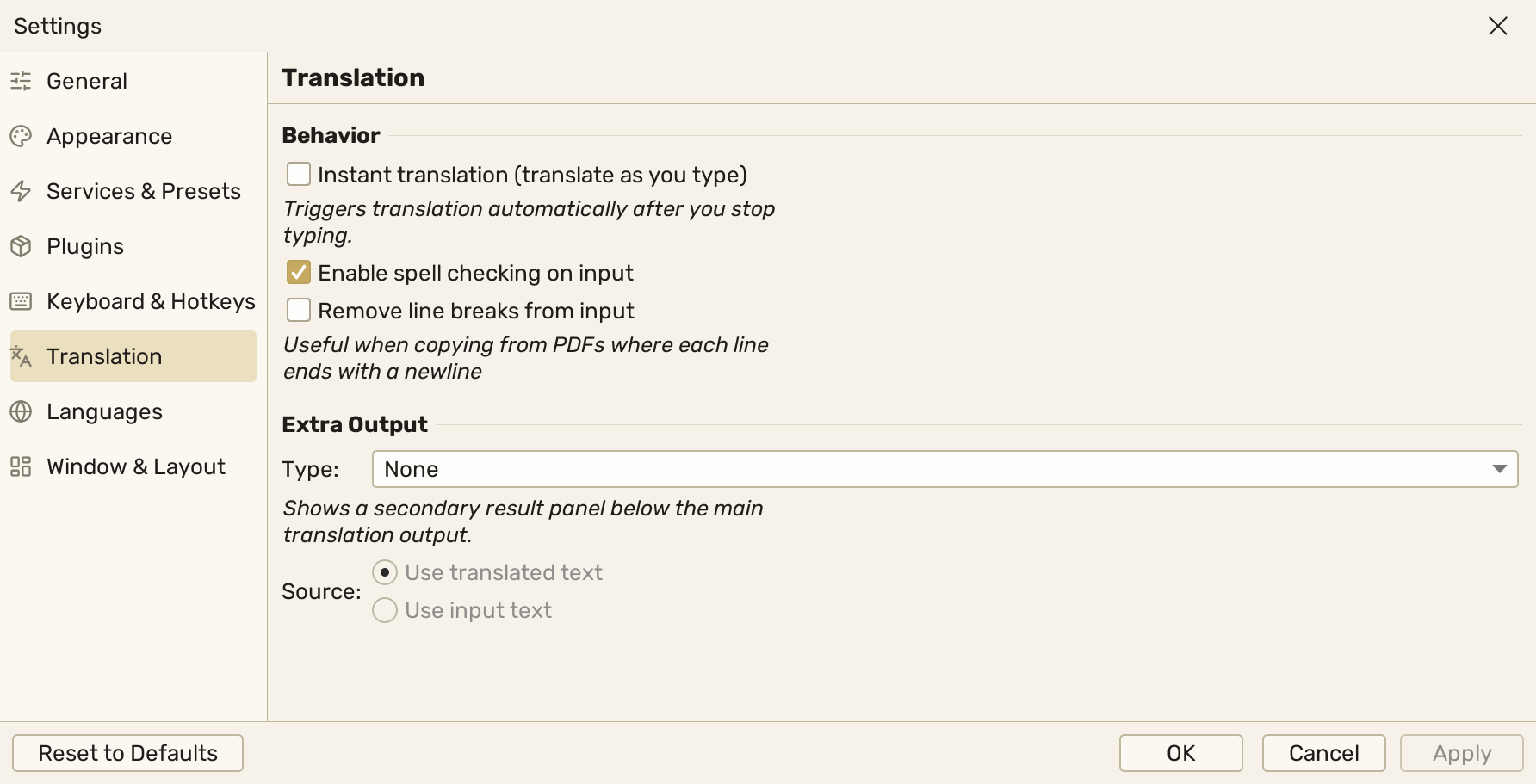Click the Window & Layout grid icon
The height and width of the screenshot is (784, 1536).
pyautogui.click(x=21, y=466)
